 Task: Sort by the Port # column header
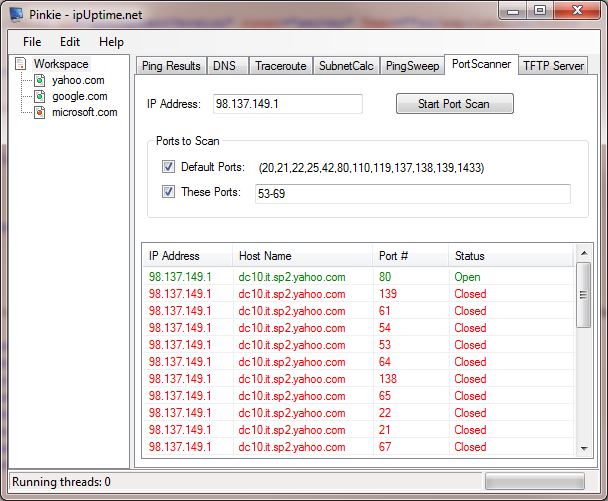(411, 256)
